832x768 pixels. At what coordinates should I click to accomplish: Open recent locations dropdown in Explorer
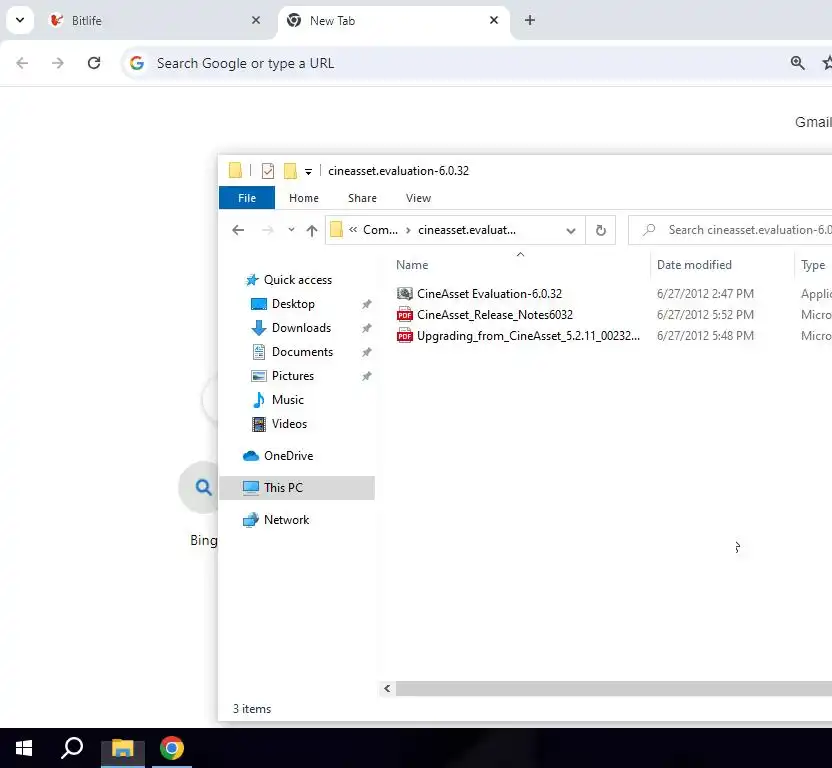291,230
